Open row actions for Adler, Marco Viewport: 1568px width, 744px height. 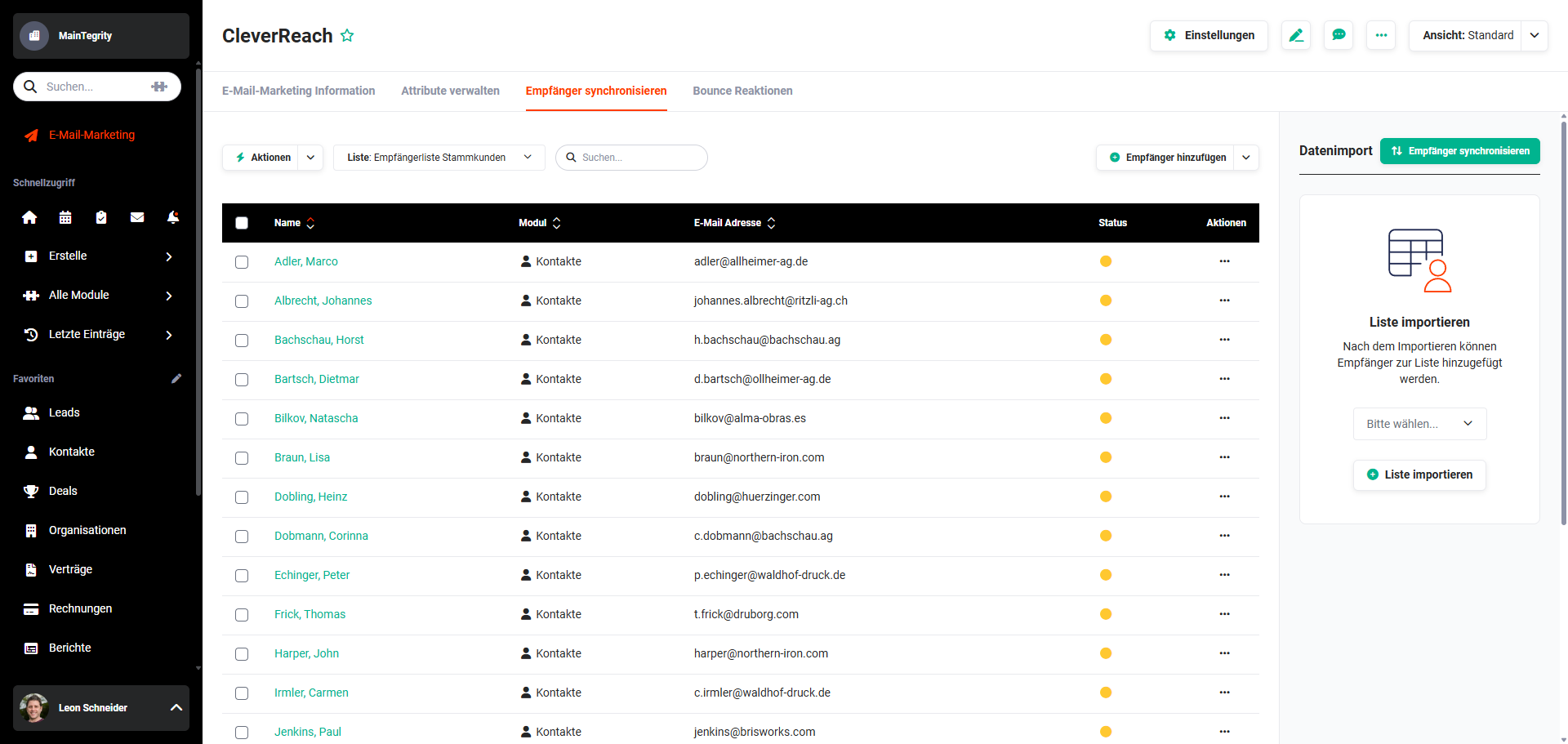click(1224, 261)
